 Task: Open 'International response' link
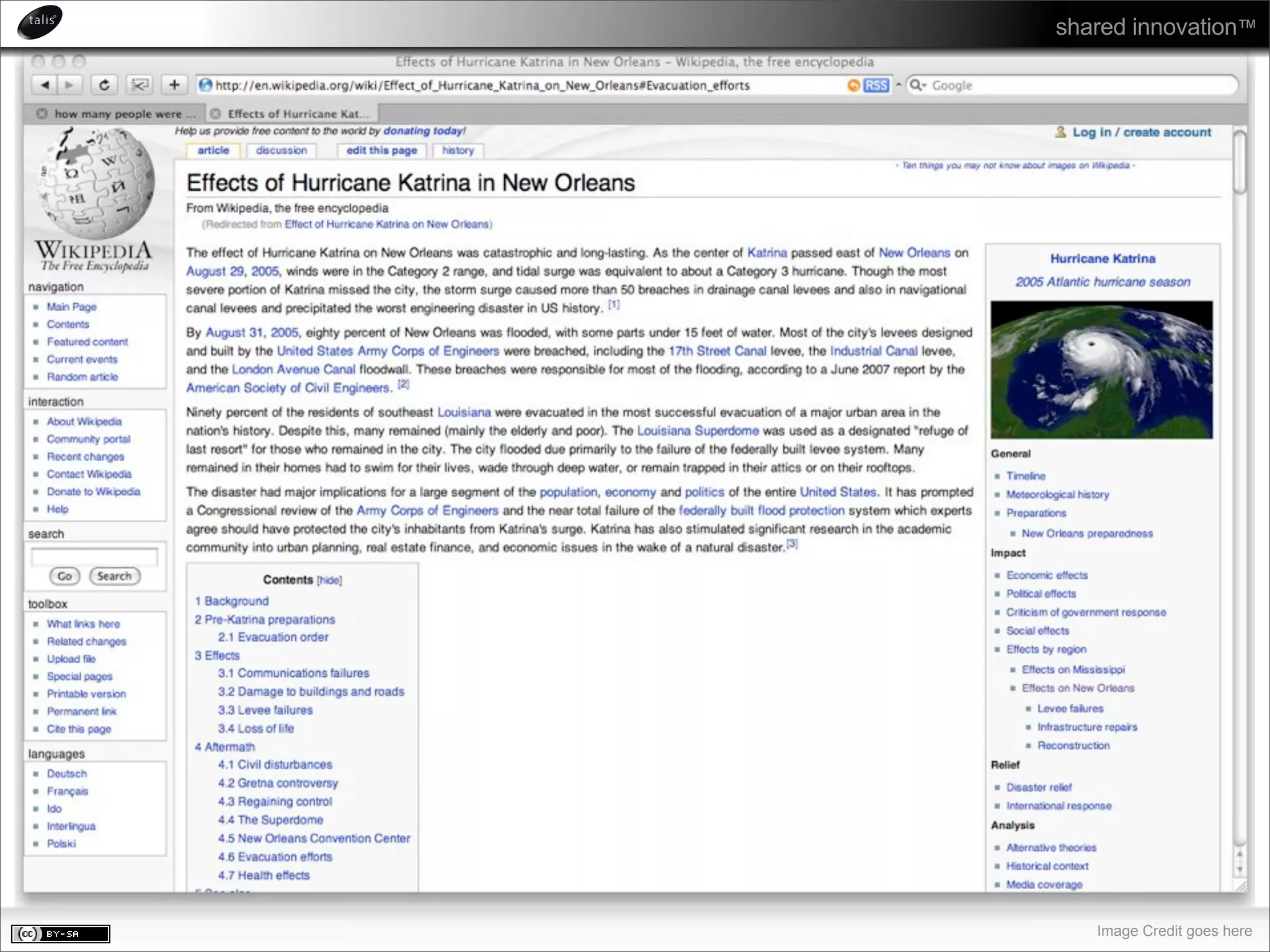(1059, 806)
